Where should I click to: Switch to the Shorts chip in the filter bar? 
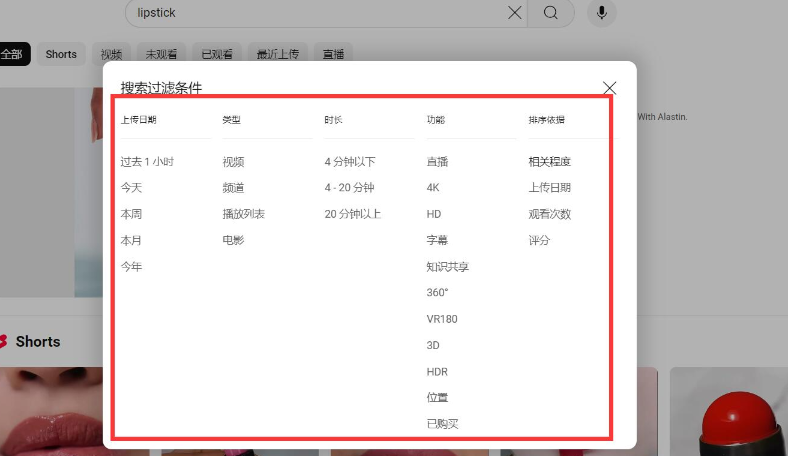(61, 54)
